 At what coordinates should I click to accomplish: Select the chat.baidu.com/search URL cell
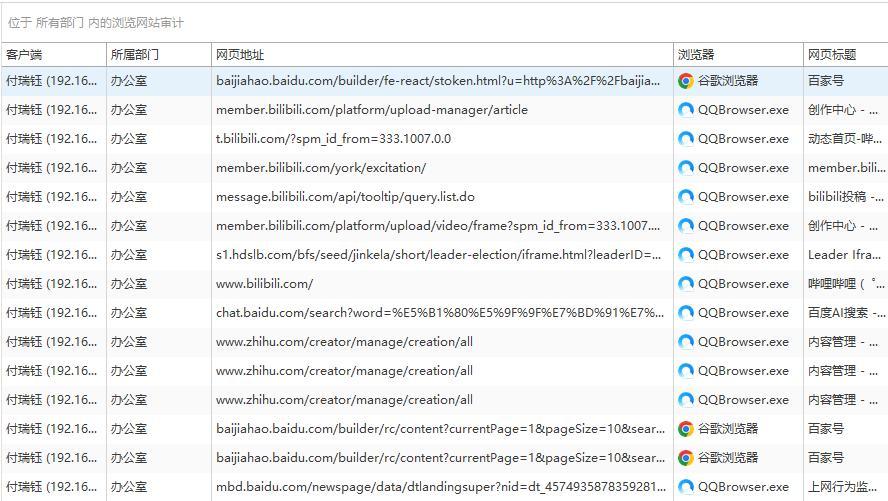pyautogui.click(x=440, y=312)
